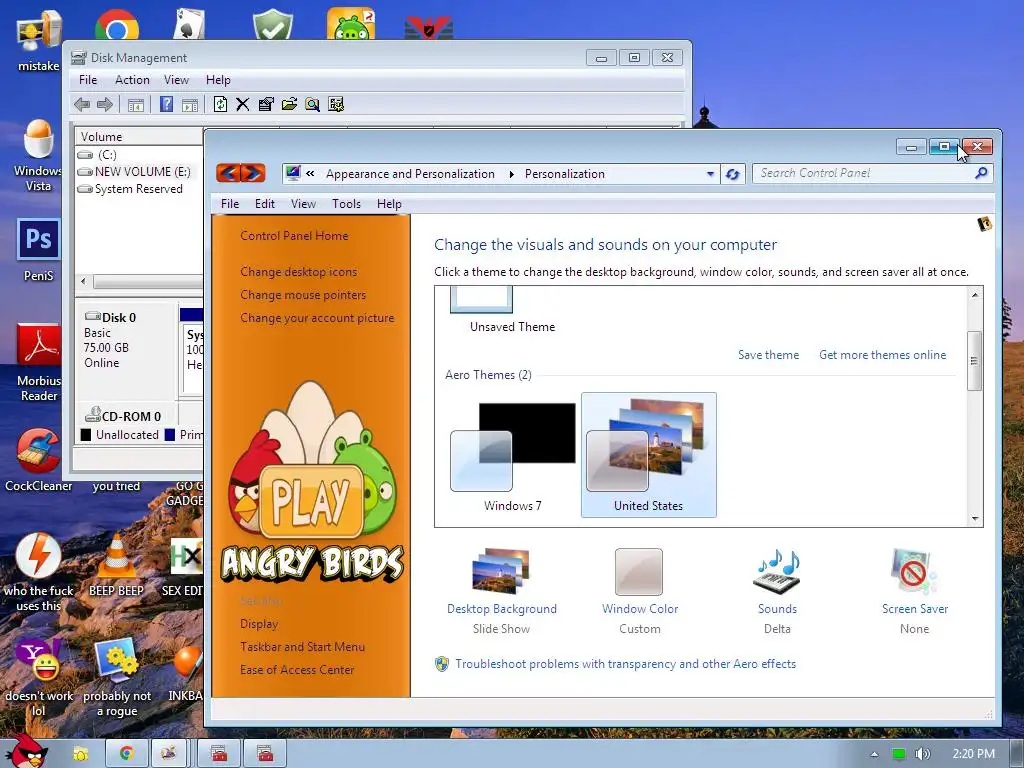This screenshot has width=1024, height=768.
Task: Select NEW VOLUME (E:) in Disk Management
Action: [134, 172]
